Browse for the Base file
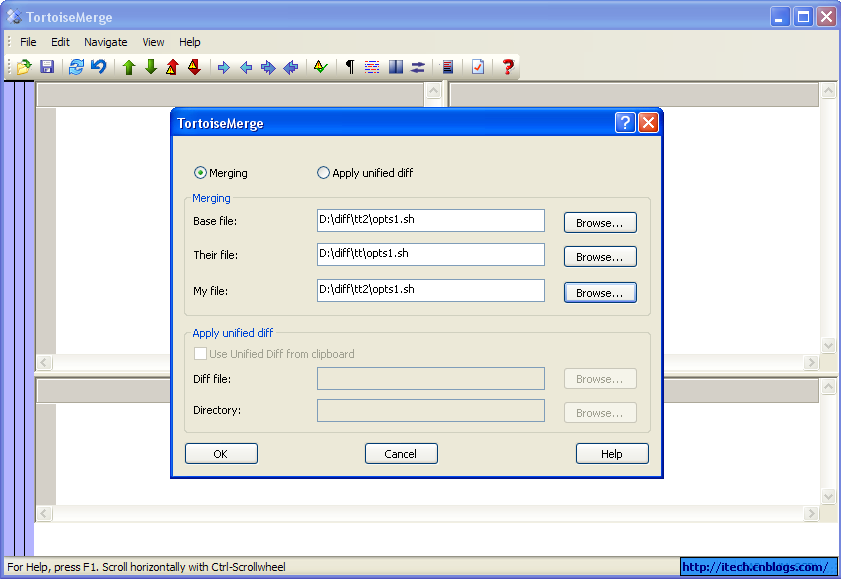841x579 pixels. (x=599, y=222)
